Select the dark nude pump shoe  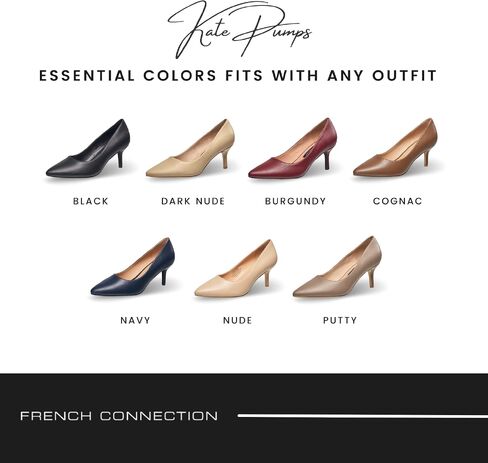(190, 148)
